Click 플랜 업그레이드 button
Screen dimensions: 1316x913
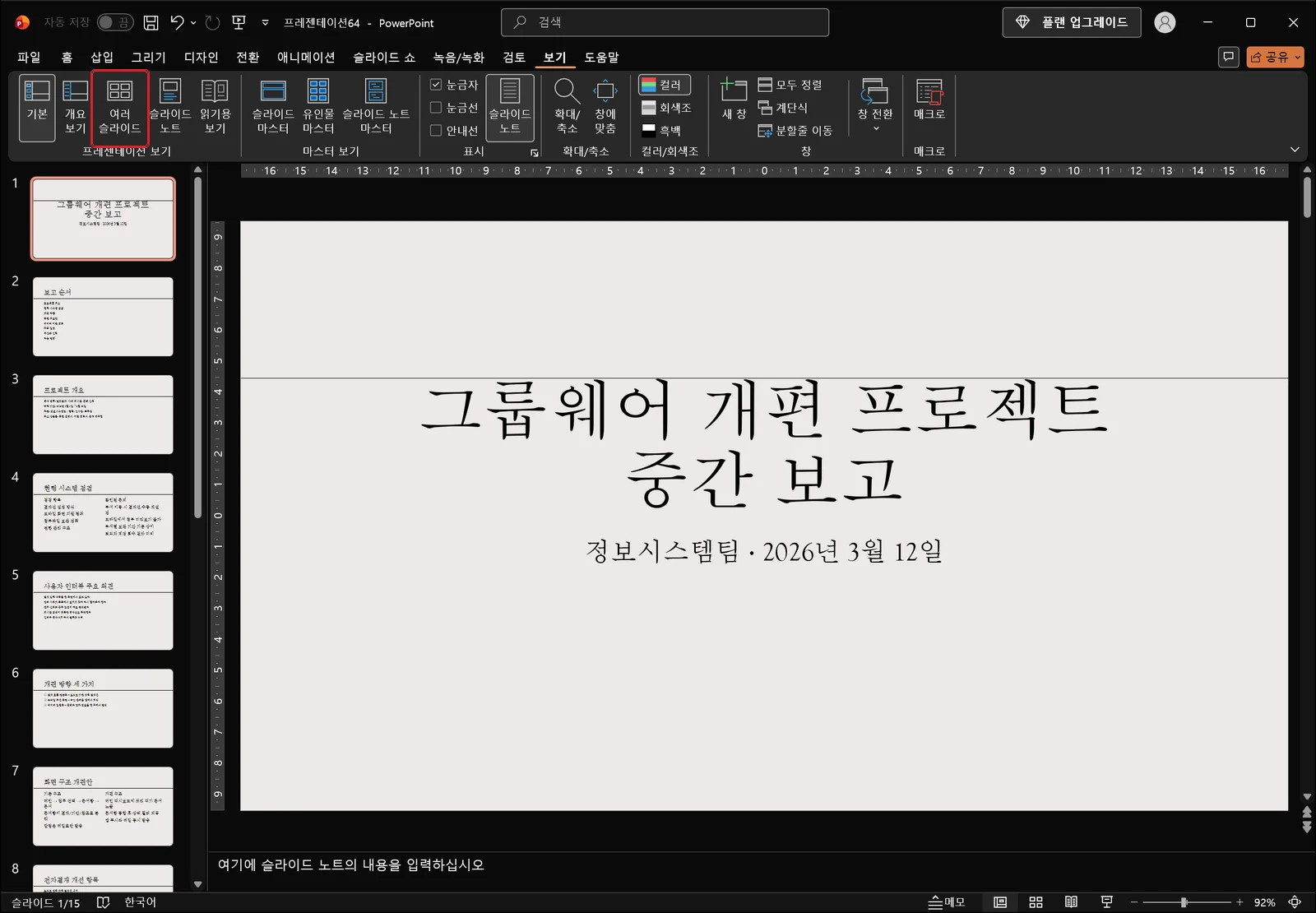[x=1072, y=22]
